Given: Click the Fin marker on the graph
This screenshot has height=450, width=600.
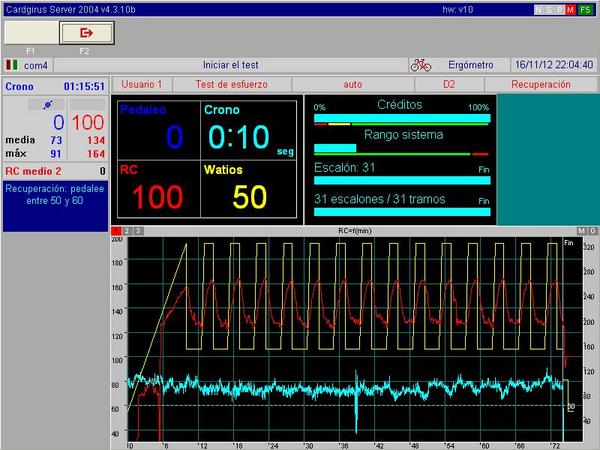Looking at the screenshot, I should [569, 243].
